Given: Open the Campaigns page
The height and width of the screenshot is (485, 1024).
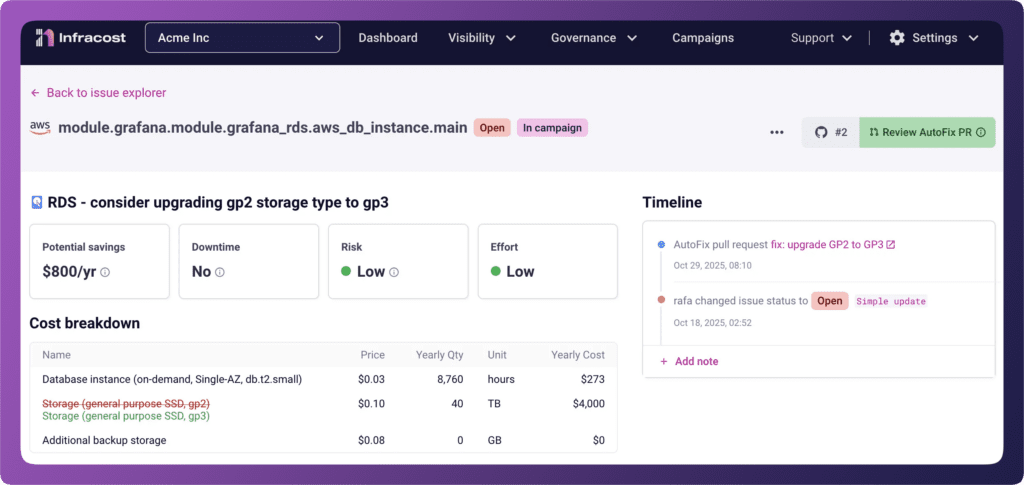Looking at the screenshot, I should [x=703, y=38].
